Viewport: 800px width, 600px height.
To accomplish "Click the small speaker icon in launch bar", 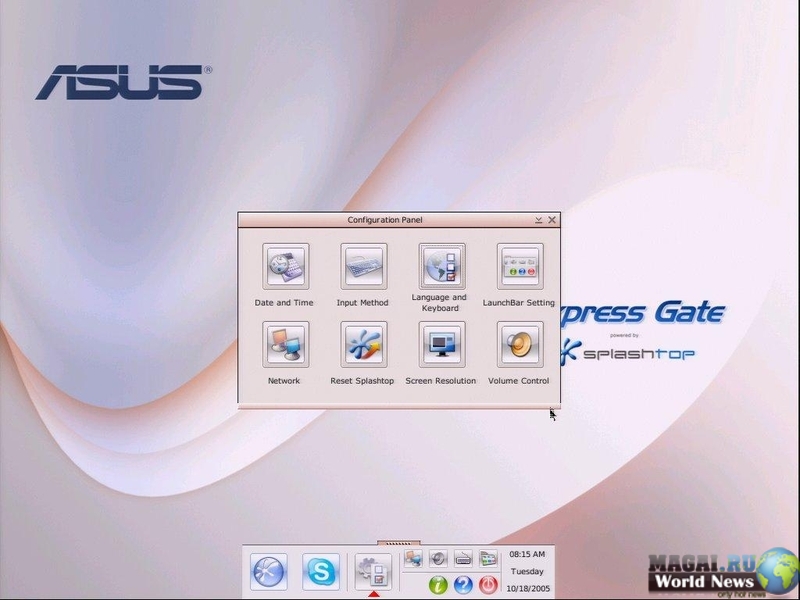I will 438,559.
